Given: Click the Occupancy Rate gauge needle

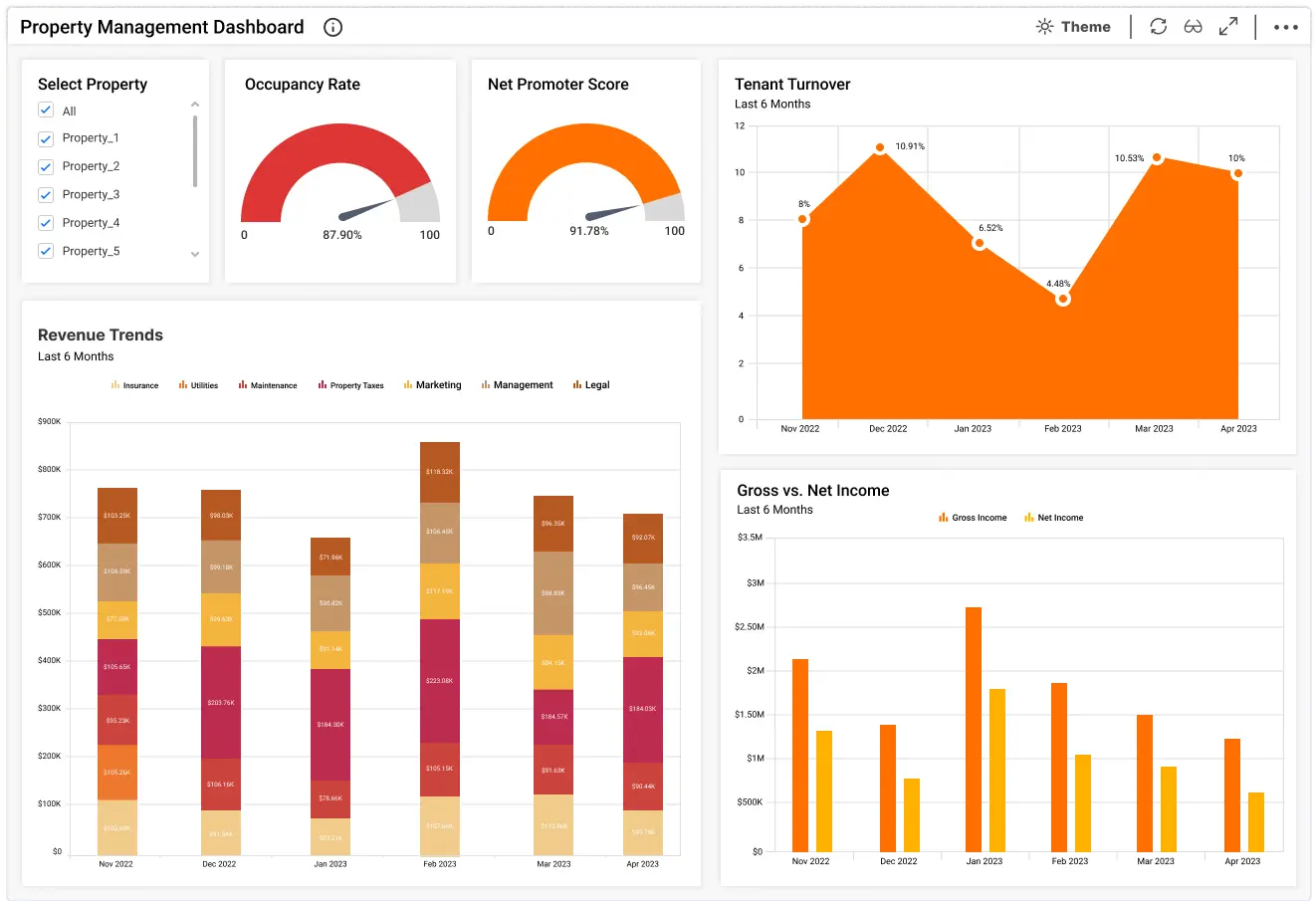Looking at the screenshot, I should (x=366, y=209).
